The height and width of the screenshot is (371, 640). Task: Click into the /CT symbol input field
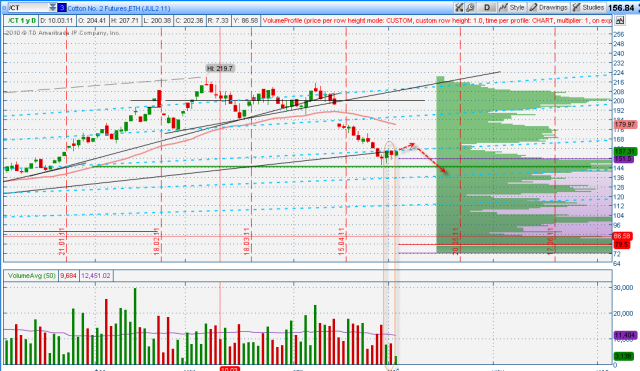pos(28,7)
